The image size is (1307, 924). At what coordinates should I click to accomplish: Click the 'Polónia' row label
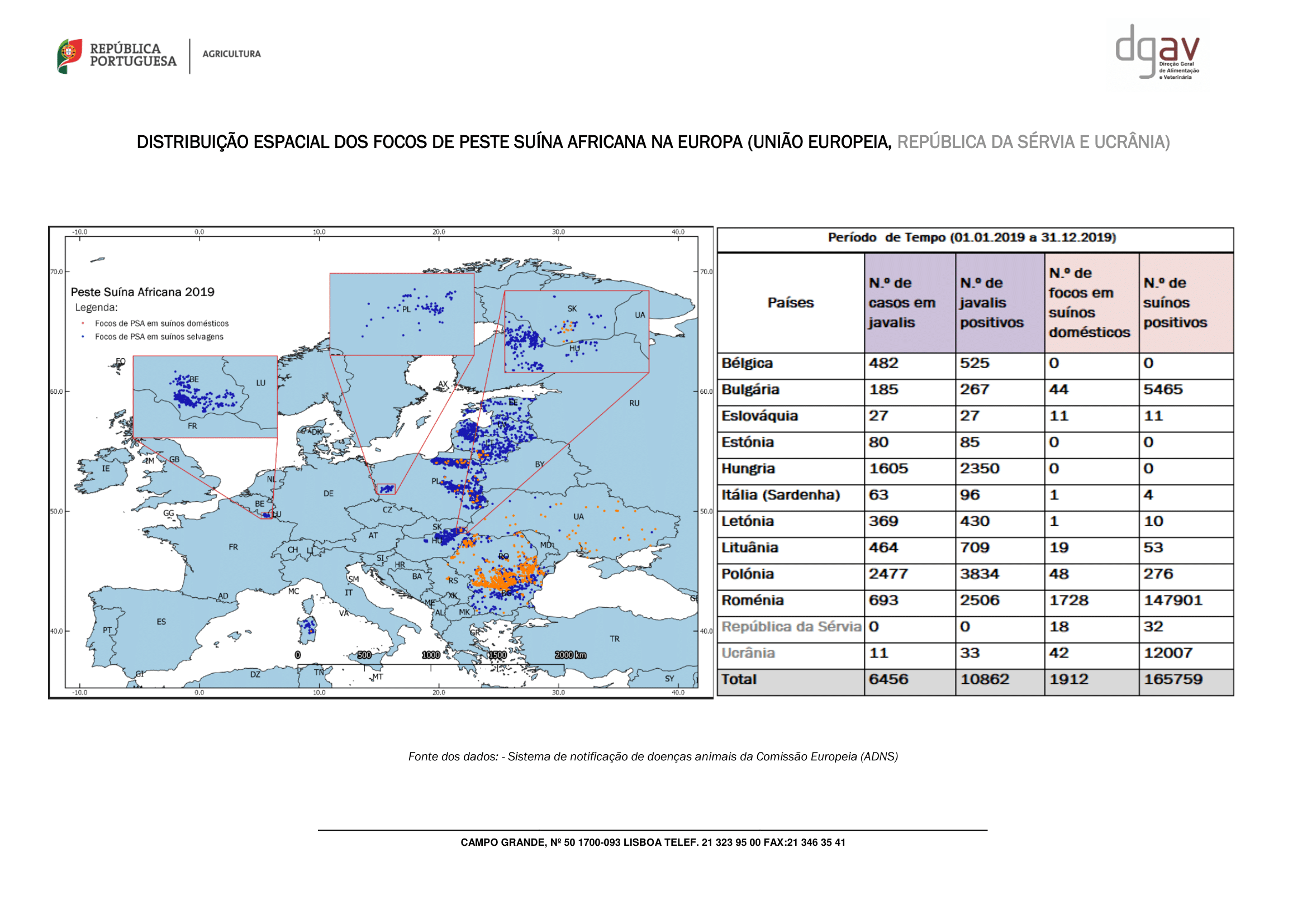(x=748, y=574)
